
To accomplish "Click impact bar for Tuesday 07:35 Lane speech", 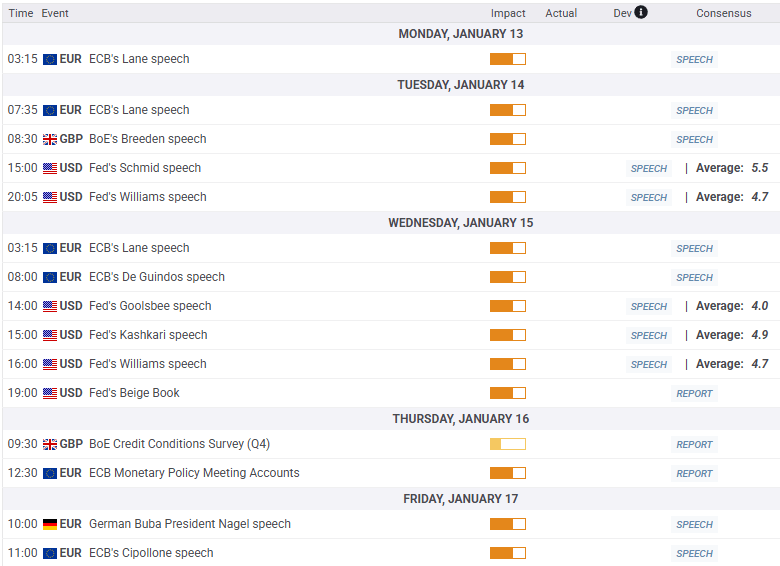I will point(507,110).
